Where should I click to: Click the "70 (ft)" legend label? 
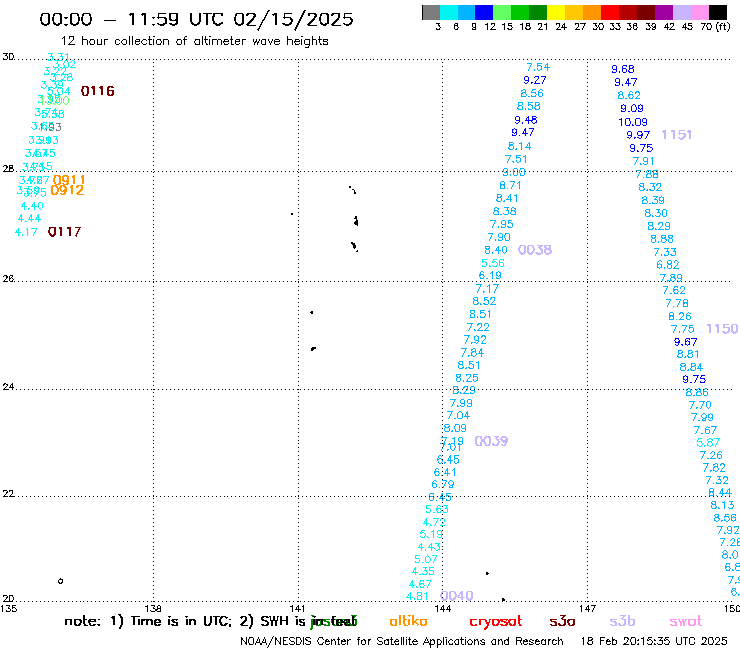tap(715, 27)
